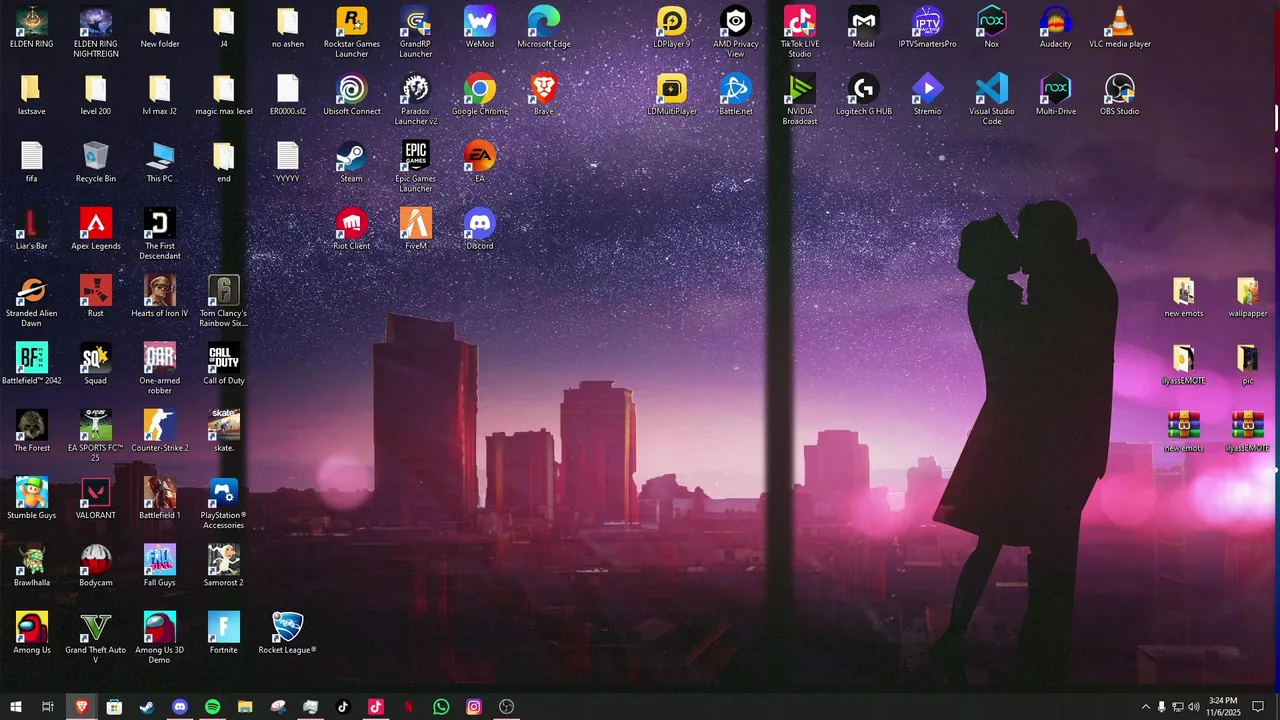Viewport: 1280px width, 720px height.
Task: Select the Discord desktop shortcut icon
Action: pos(480,228)
